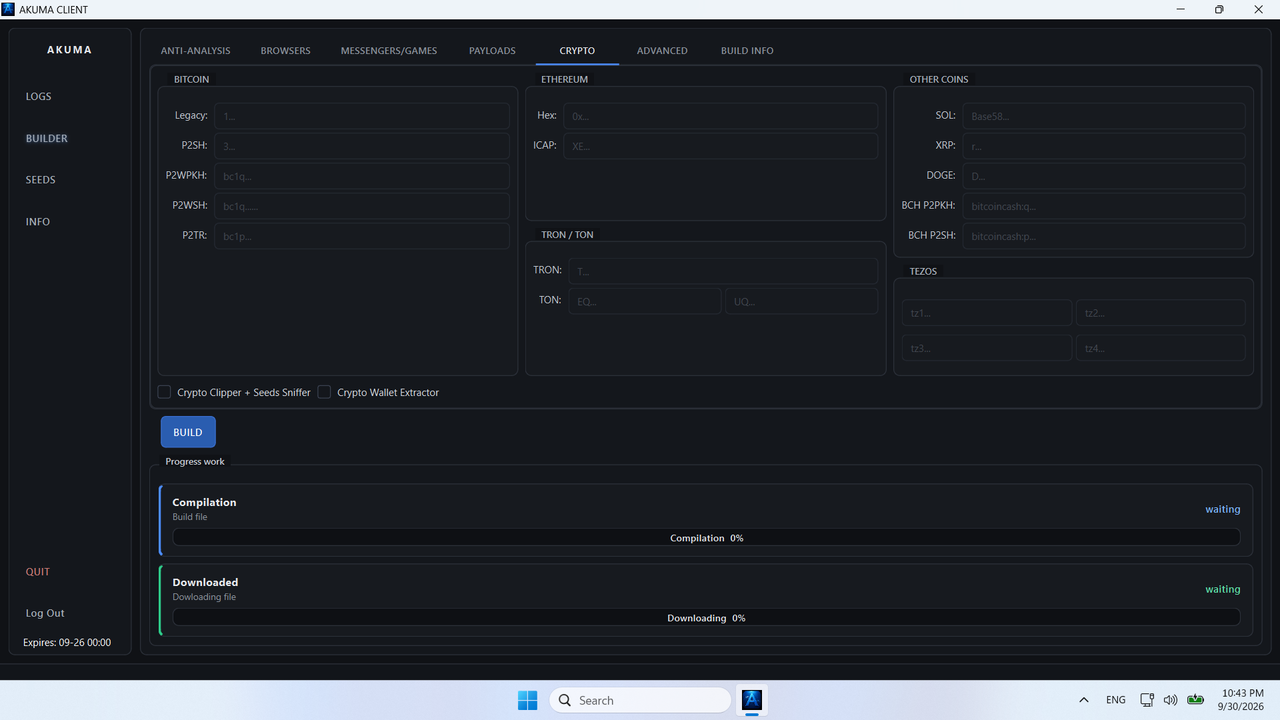
Task: Switch to the ANTI-ANALYSIS tab
Action: point(196,51)
